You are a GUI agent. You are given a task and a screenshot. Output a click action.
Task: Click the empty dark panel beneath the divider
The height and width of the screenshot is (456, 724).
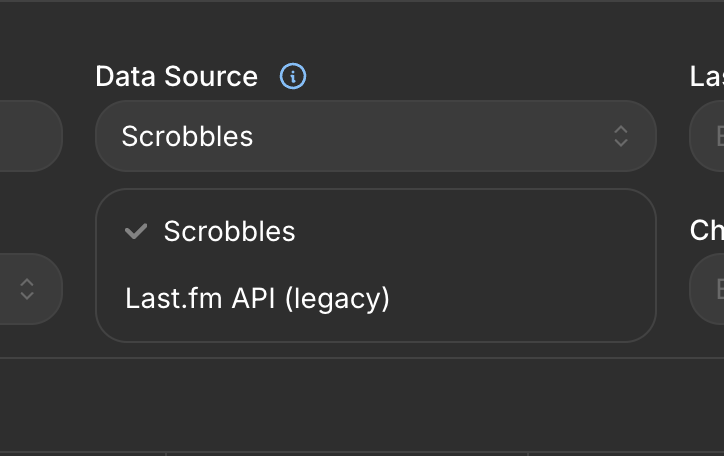362,404
